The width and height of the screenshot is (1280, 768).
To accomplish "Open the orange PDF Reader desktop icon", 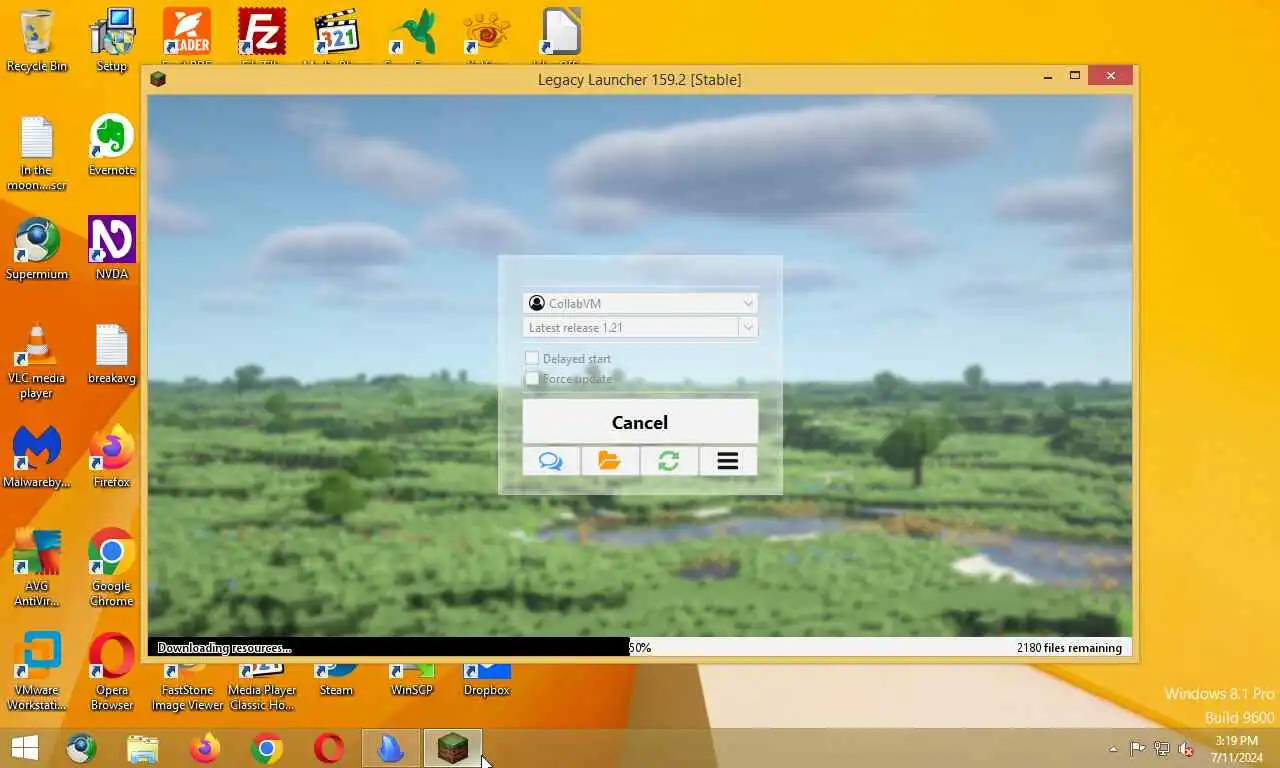I will tap(187, 32).
